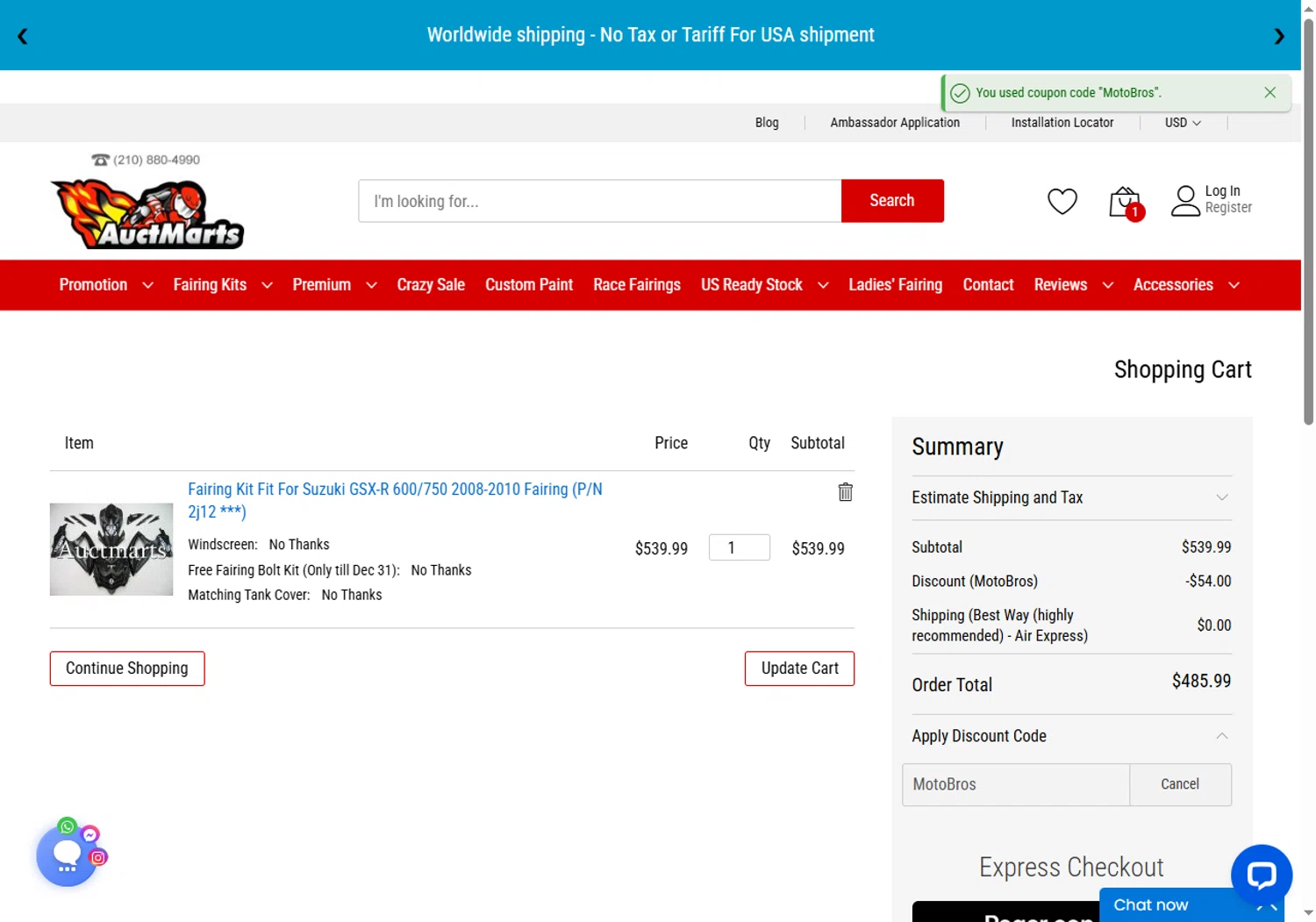The image size is (1316, 922).
Task: Go to previous banner announcement arrow
Action: coord(23,36)
